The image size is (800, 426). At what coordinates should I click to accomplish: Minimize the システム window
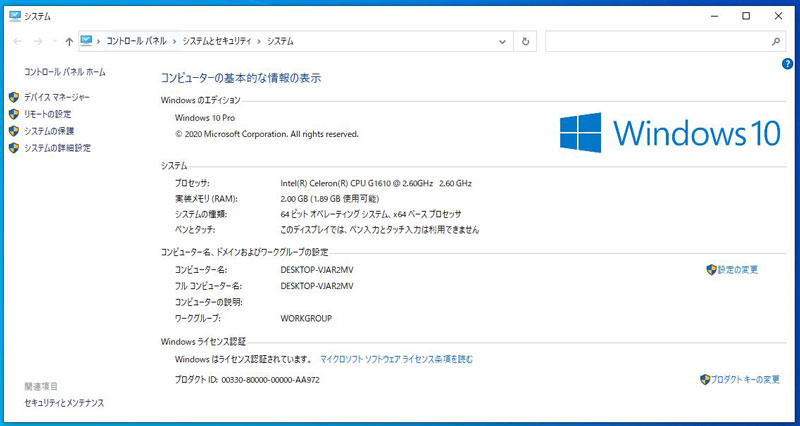click(714, 16)
